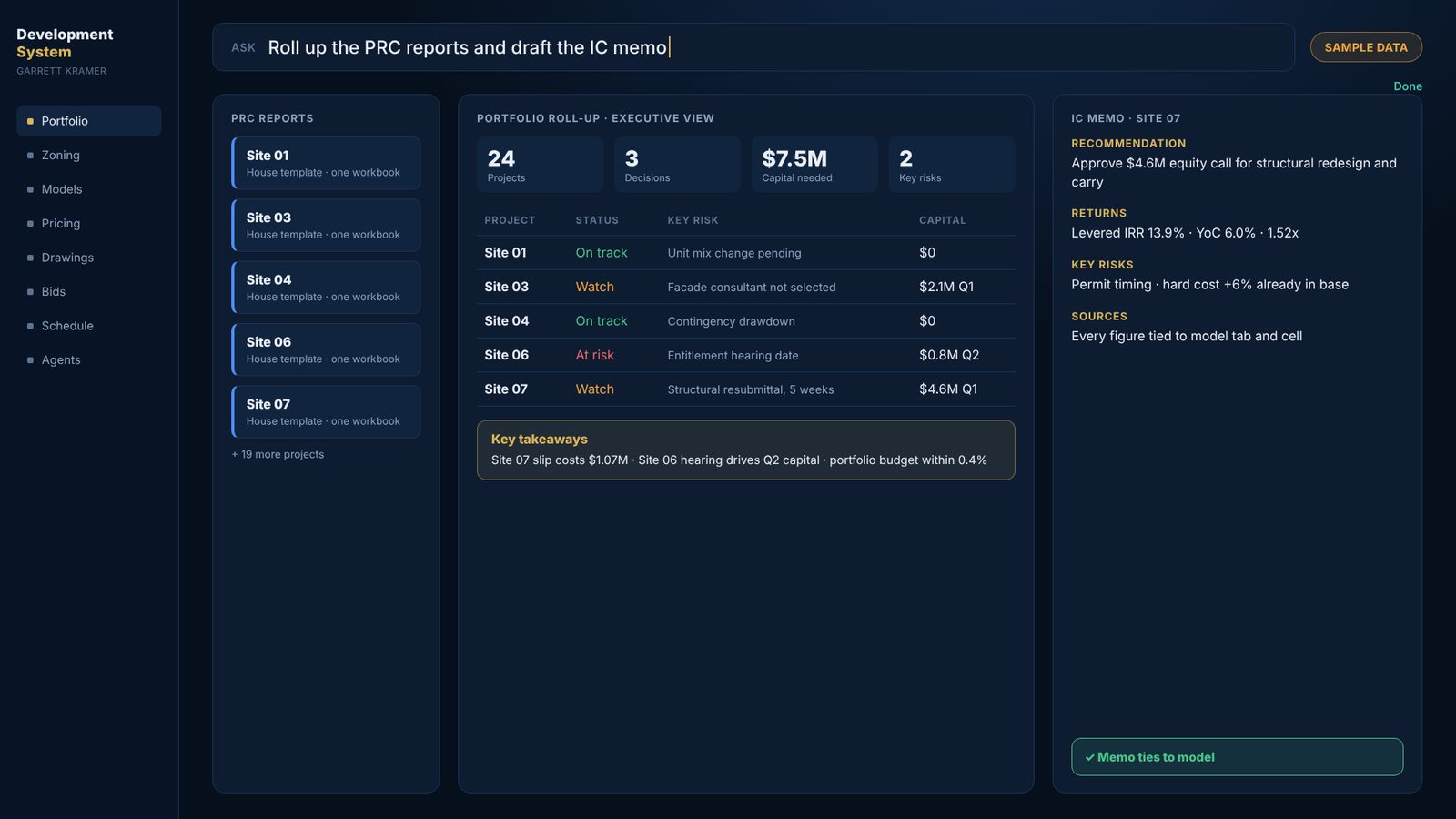Image resolution: width=1456 pixels, height=819 pixels.
Task: Click the Ask input field
Action: click(753, 47)
